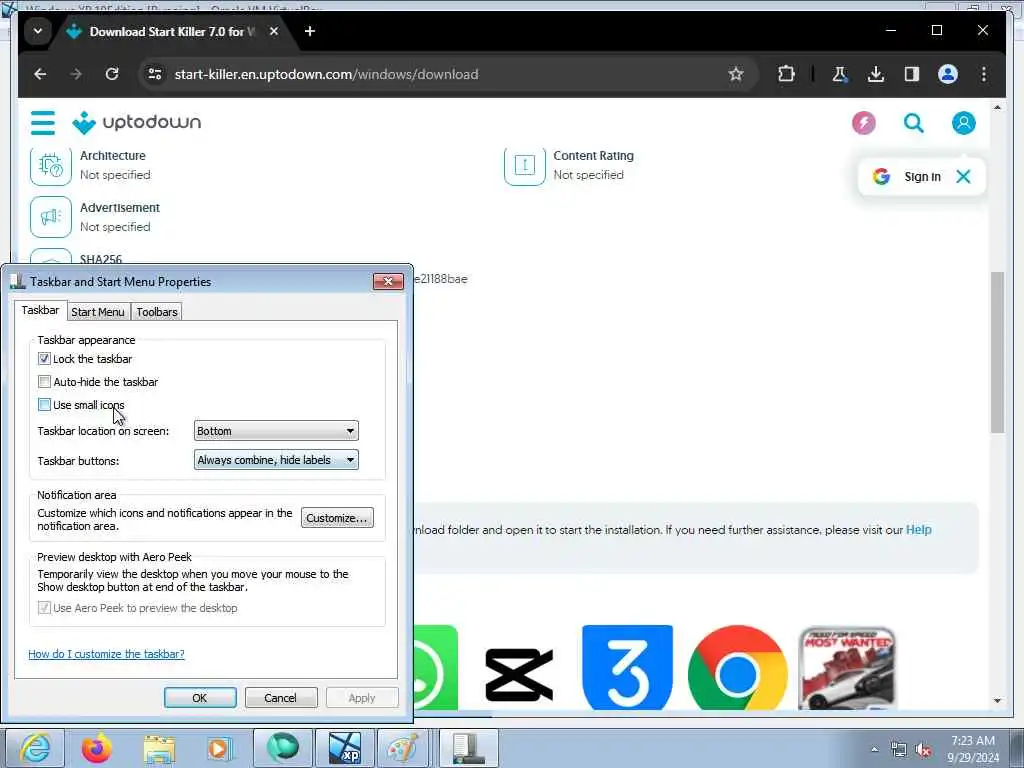Screen dimensions: 1024x768
Task: Open the browser side panel
Action: click(x=912, y=74)
